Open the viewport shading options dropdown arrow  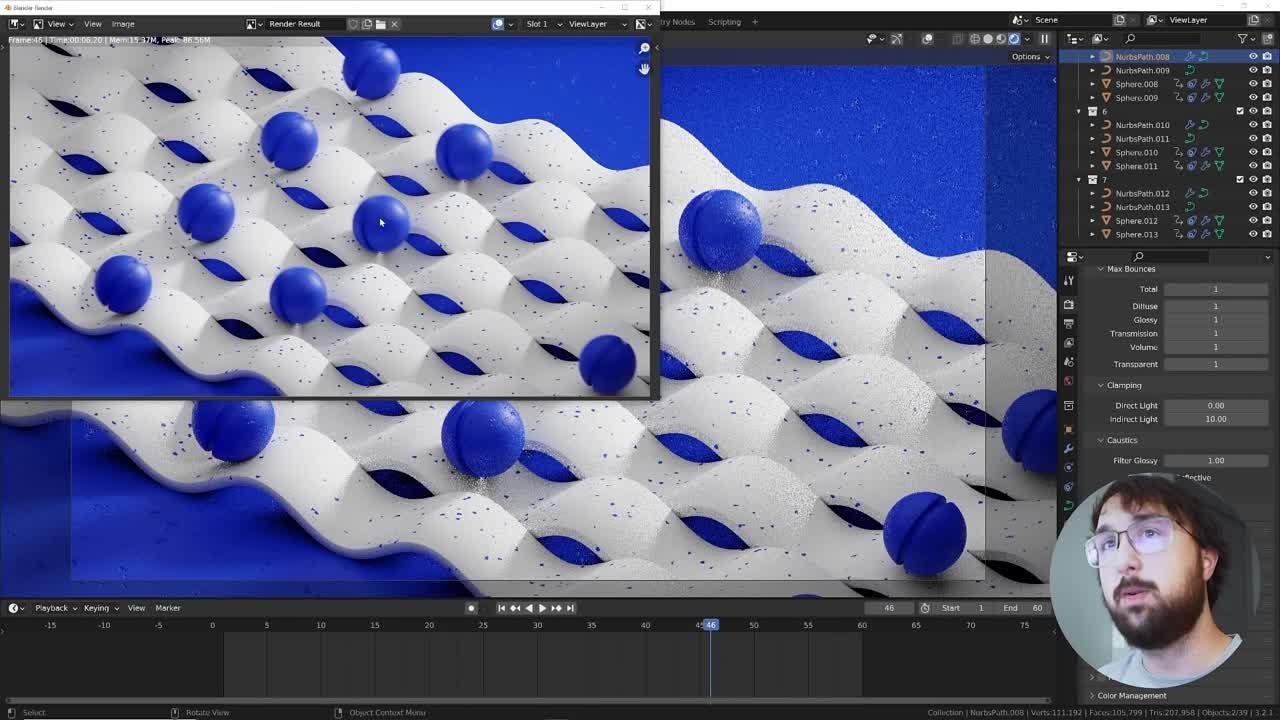pos(1027,39)
